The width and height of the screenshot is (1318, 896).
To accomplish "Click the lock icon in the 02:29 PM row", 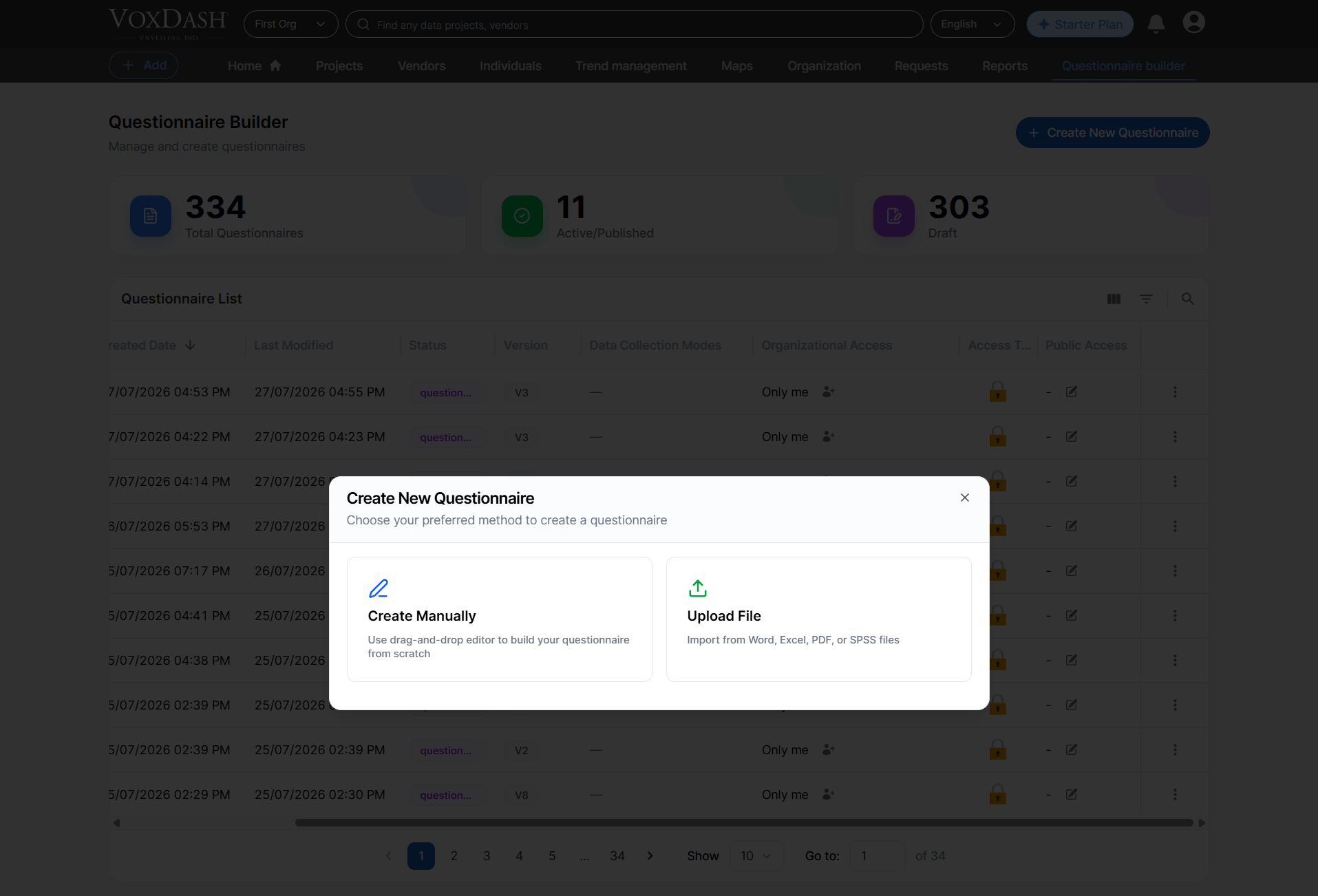I will click(997, 794).
